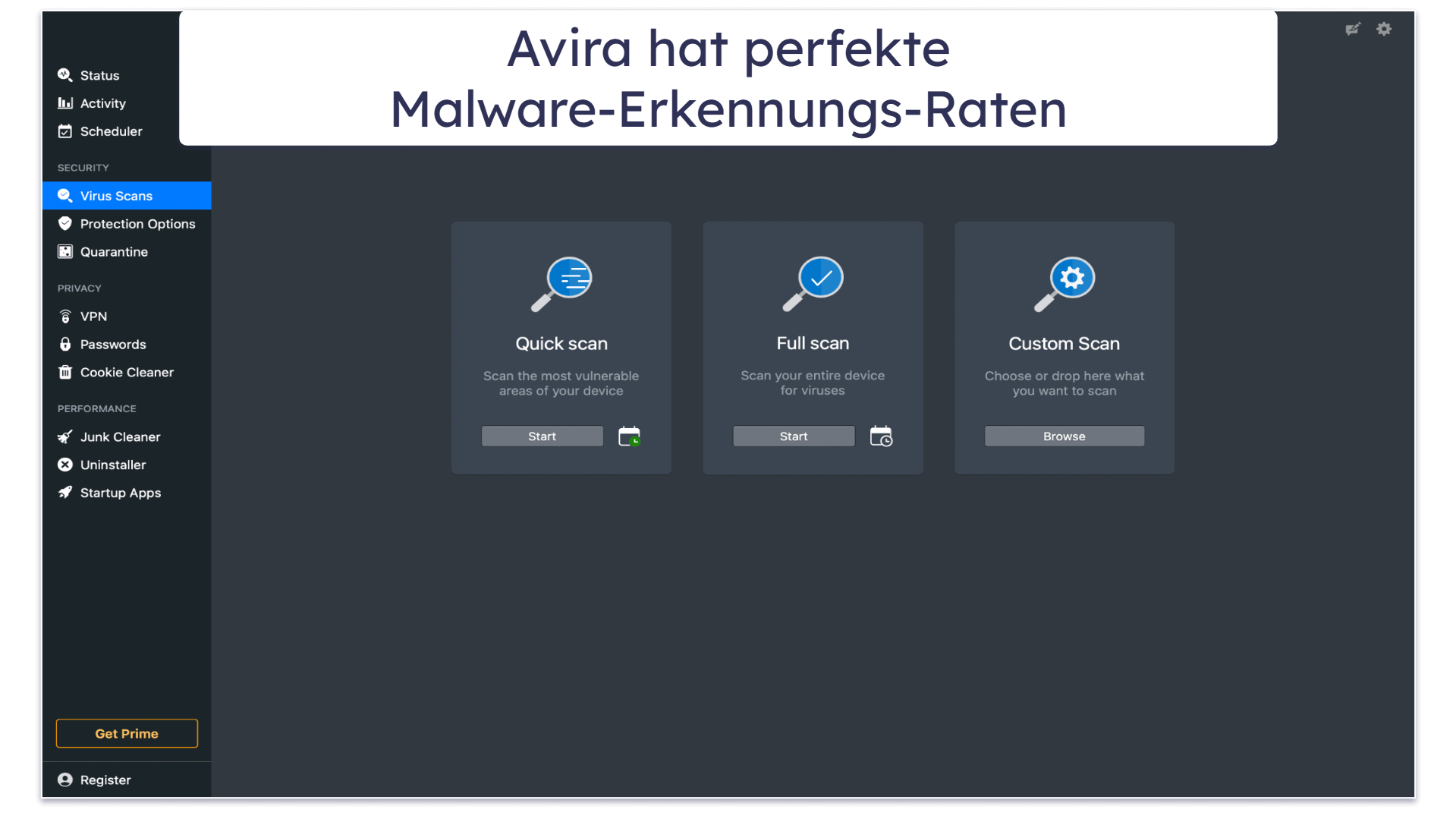This screenshot has width=1456, height=819.
Task: Click the SECURITY section header
Action: 83,168
